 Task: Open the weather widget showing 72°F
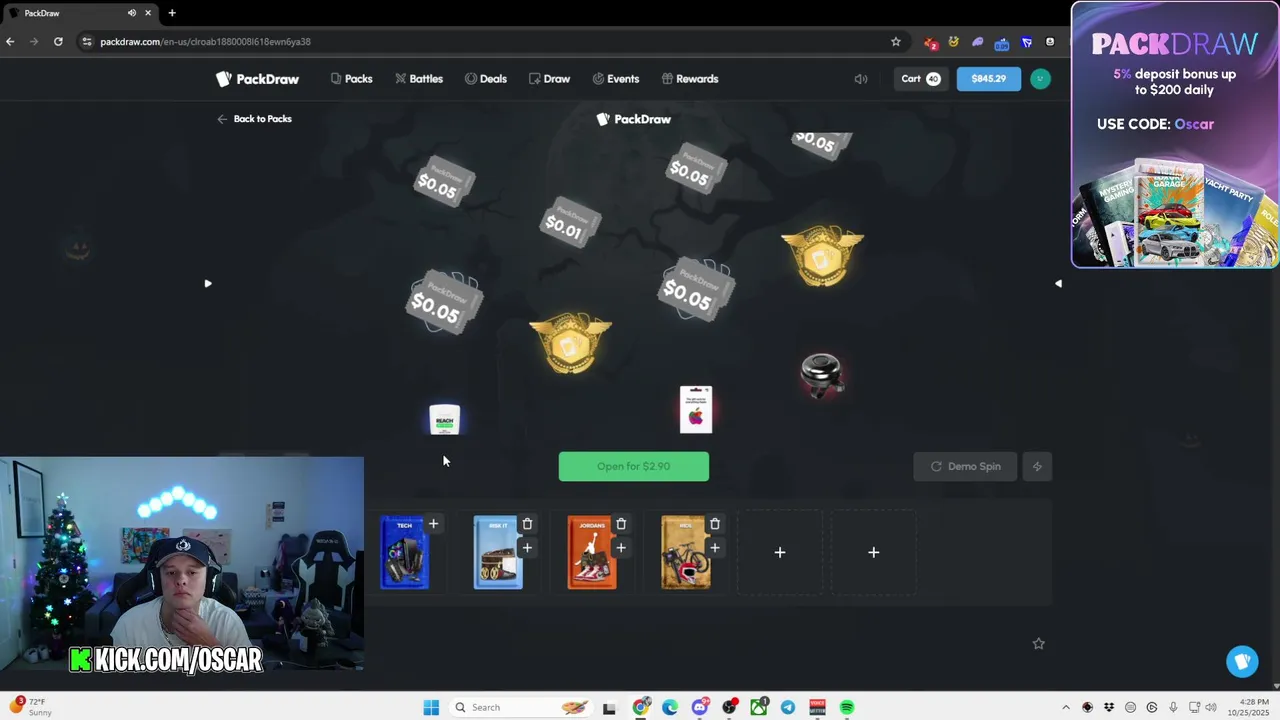click(x=30, y=707)
